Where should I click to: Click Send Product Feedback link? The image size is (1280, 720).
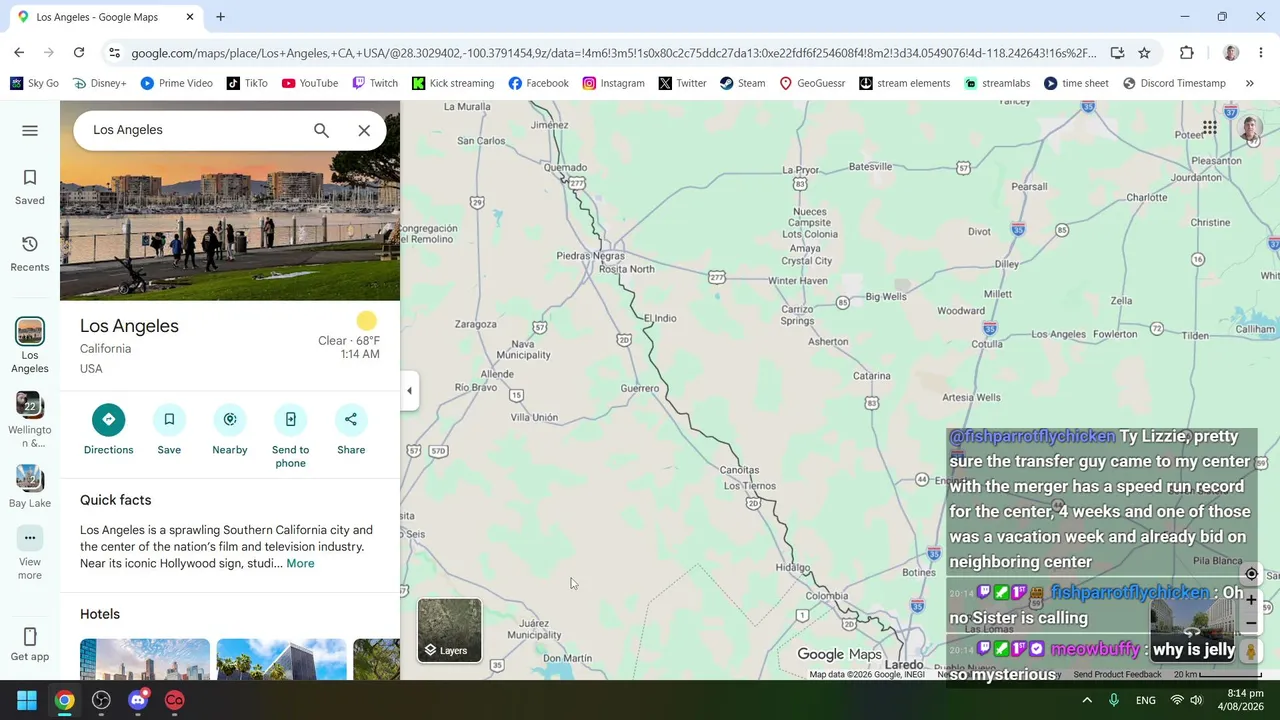1117,675
